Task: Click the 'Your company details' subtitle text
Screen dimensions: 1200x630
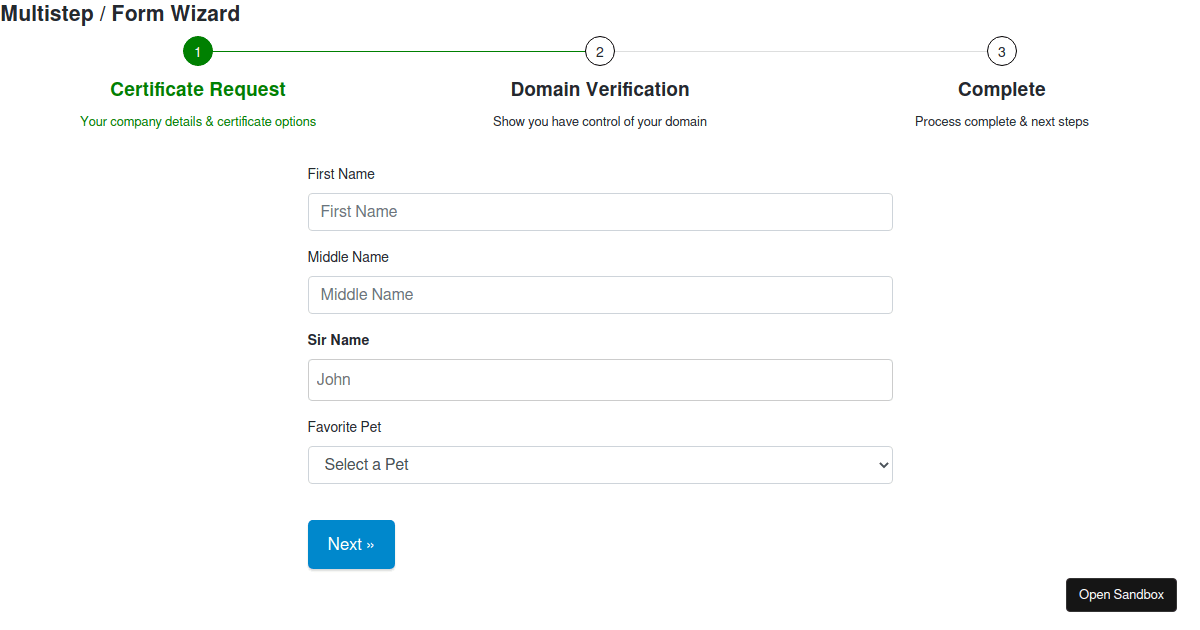Action: point(197,121)
